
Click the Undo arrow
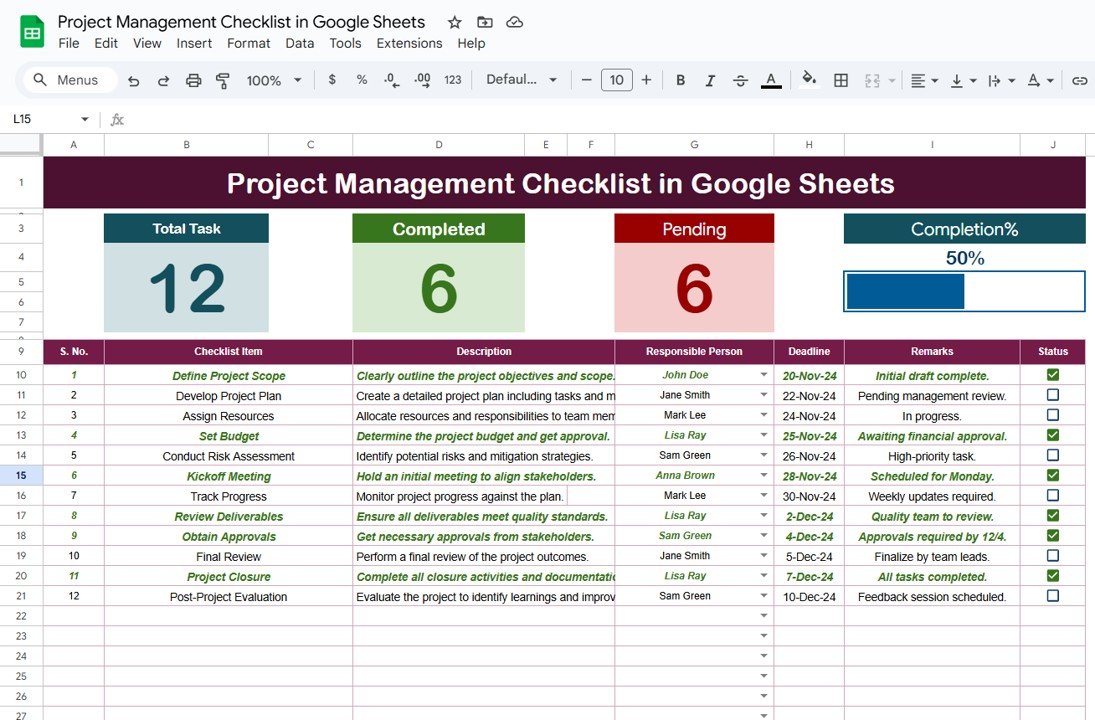coord(133,80)
